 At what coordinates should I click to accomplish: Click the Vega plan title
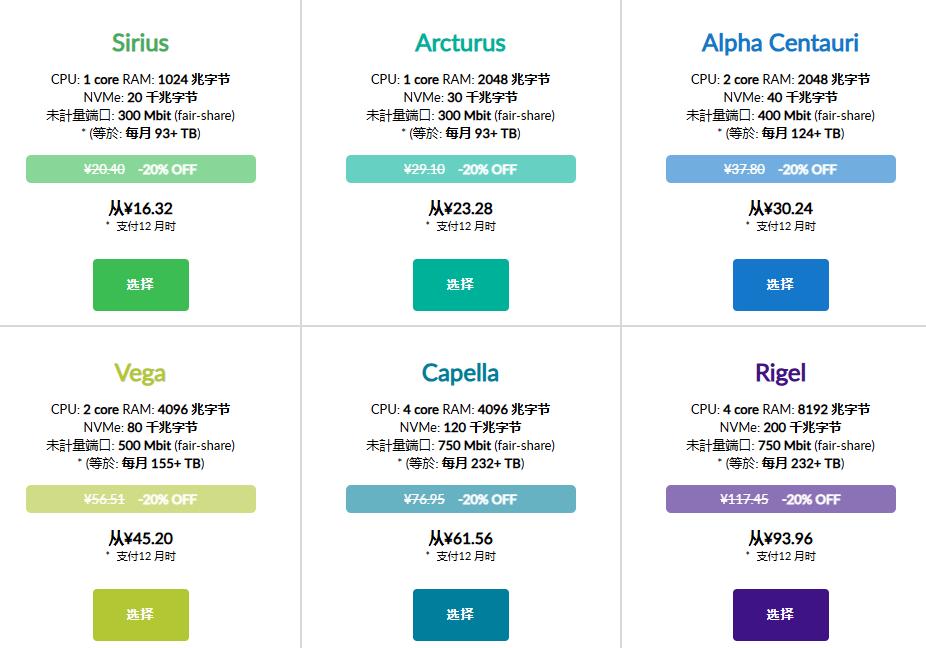140,373
